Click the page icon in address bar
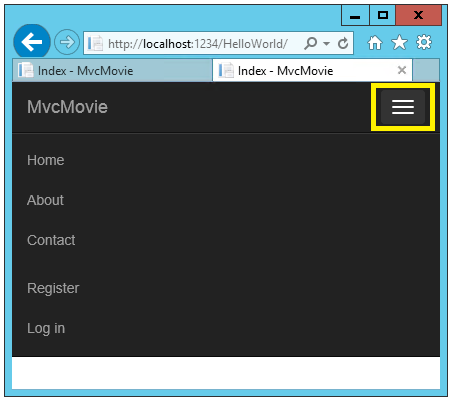The height and width of the screenshot is (405, 453). (95, 43)
